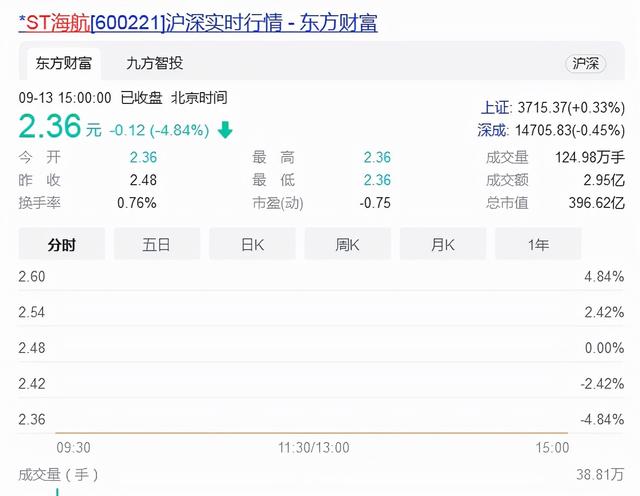
Task: Select the 月K chart tab
Action: point(443,245)
